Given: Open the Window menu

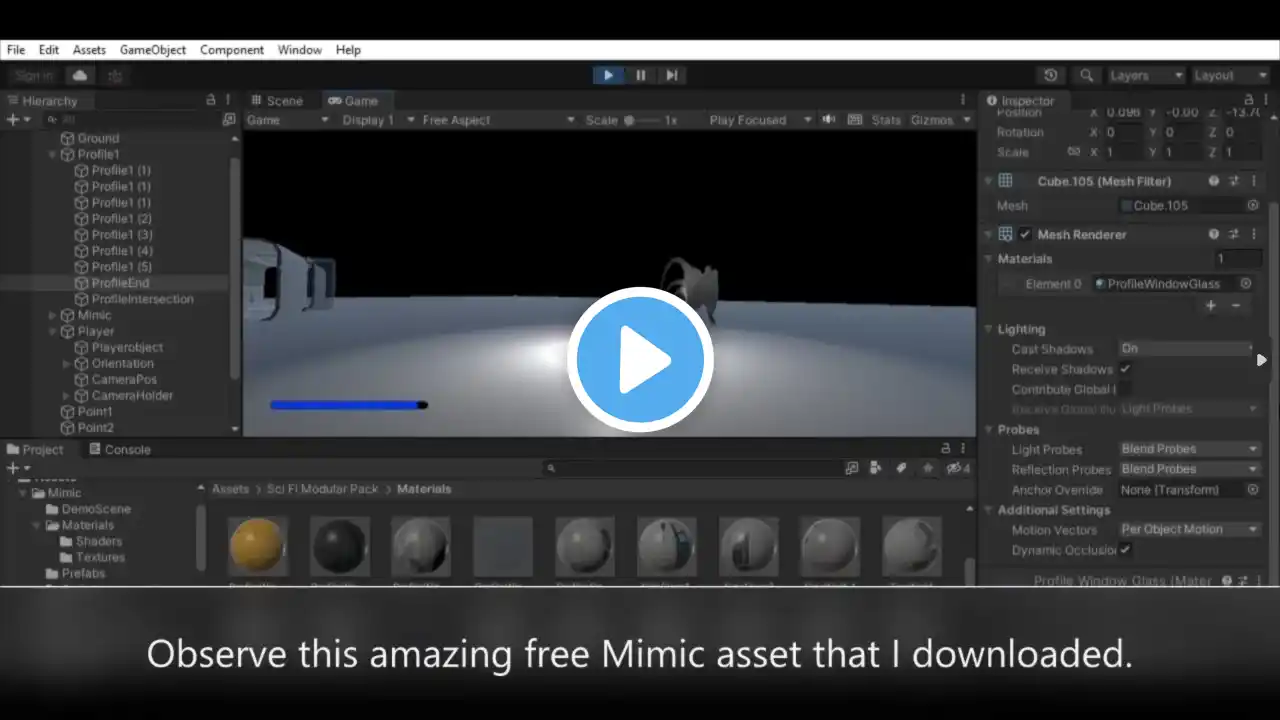Looking at the screenshot, I should coord(300,50).
